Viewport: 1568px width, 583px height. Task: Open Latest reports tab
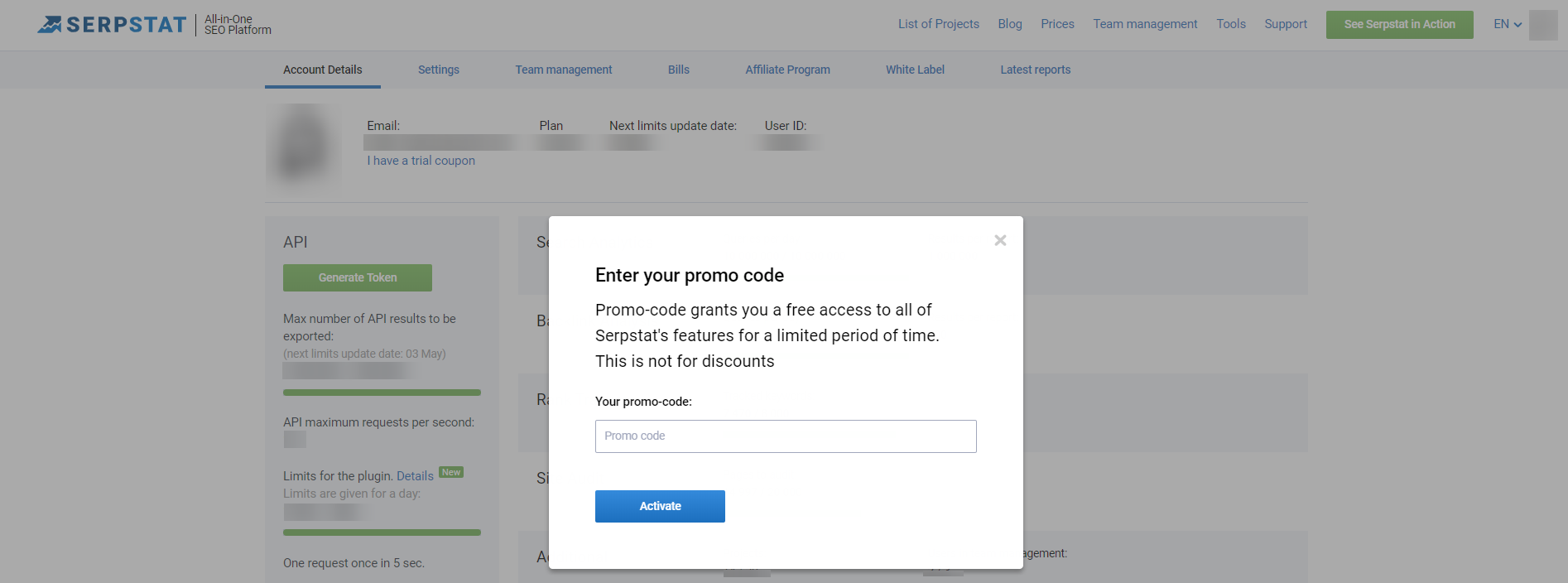[x=1035, y=70]
